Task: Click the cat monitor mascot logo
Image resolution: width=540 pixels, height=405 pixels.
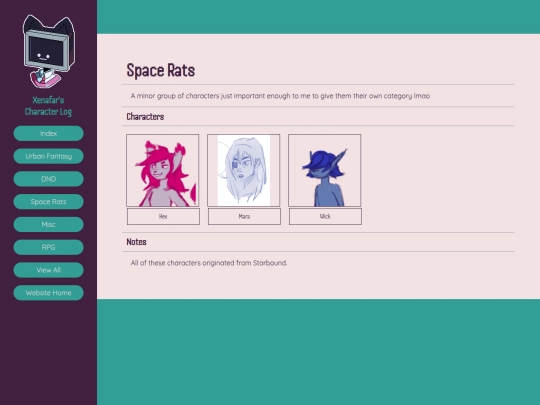Action: 49,51
